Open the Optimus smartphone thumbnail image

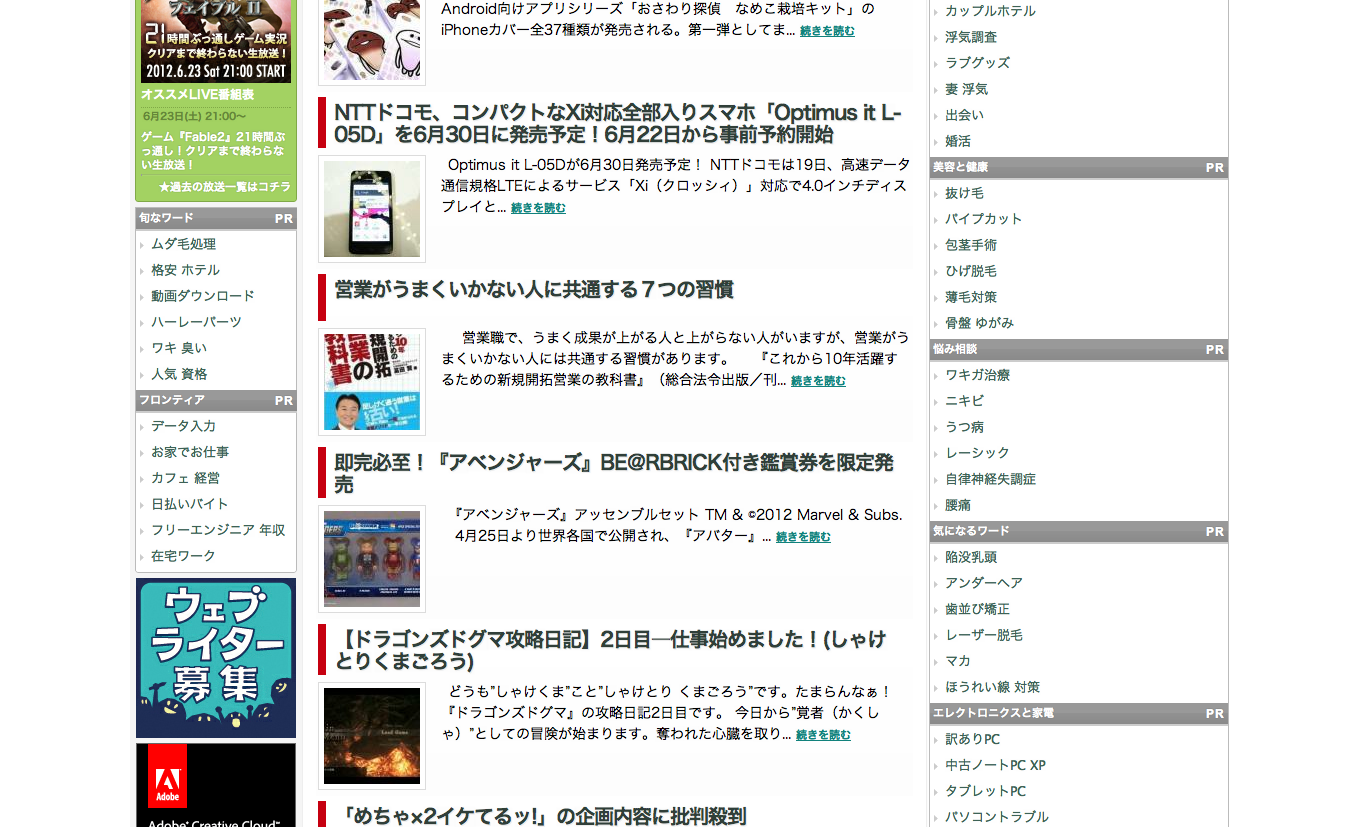[372, 209]
